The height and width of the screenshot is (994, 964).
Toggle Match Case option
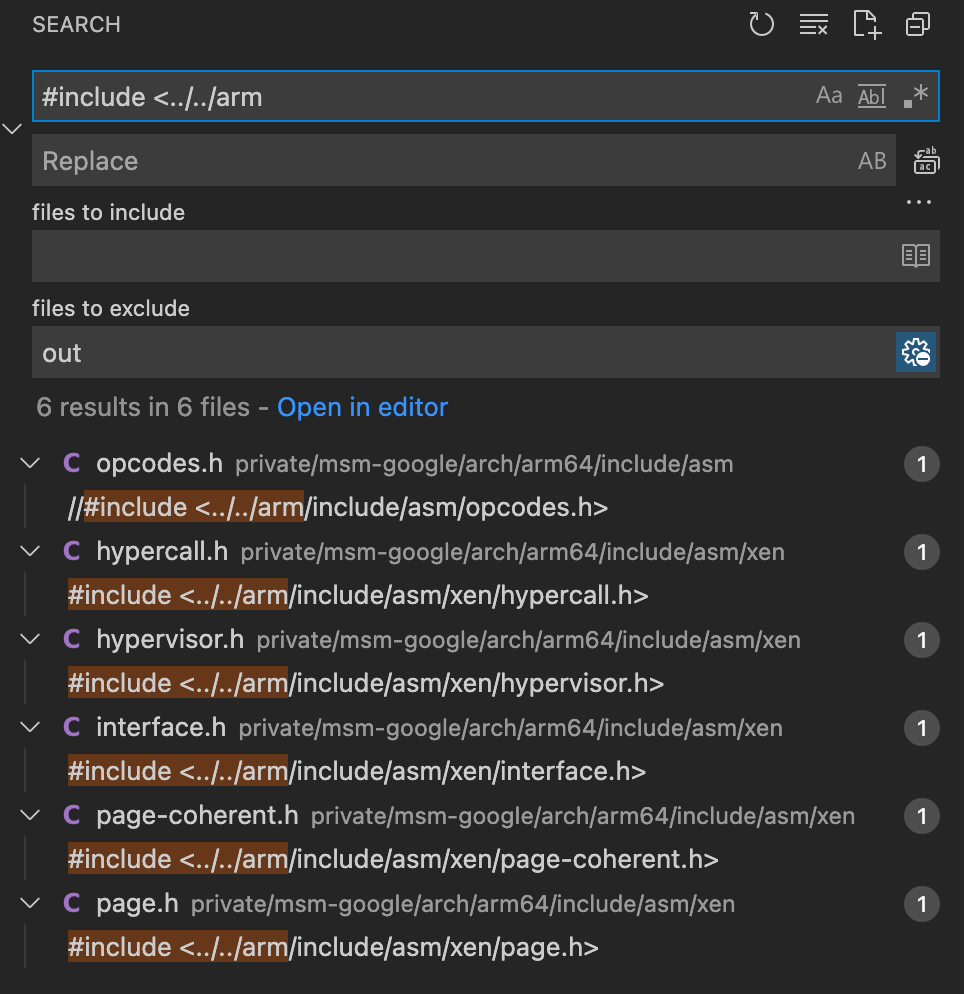(x=829, y=96)
